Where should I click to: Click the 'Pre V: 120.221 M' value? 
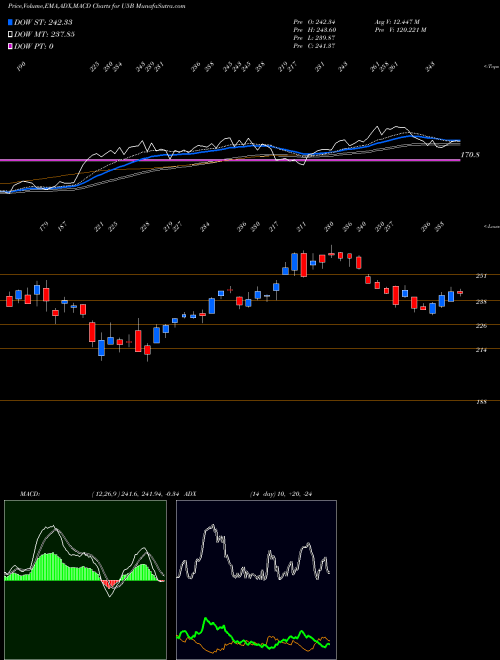(400, 30)
